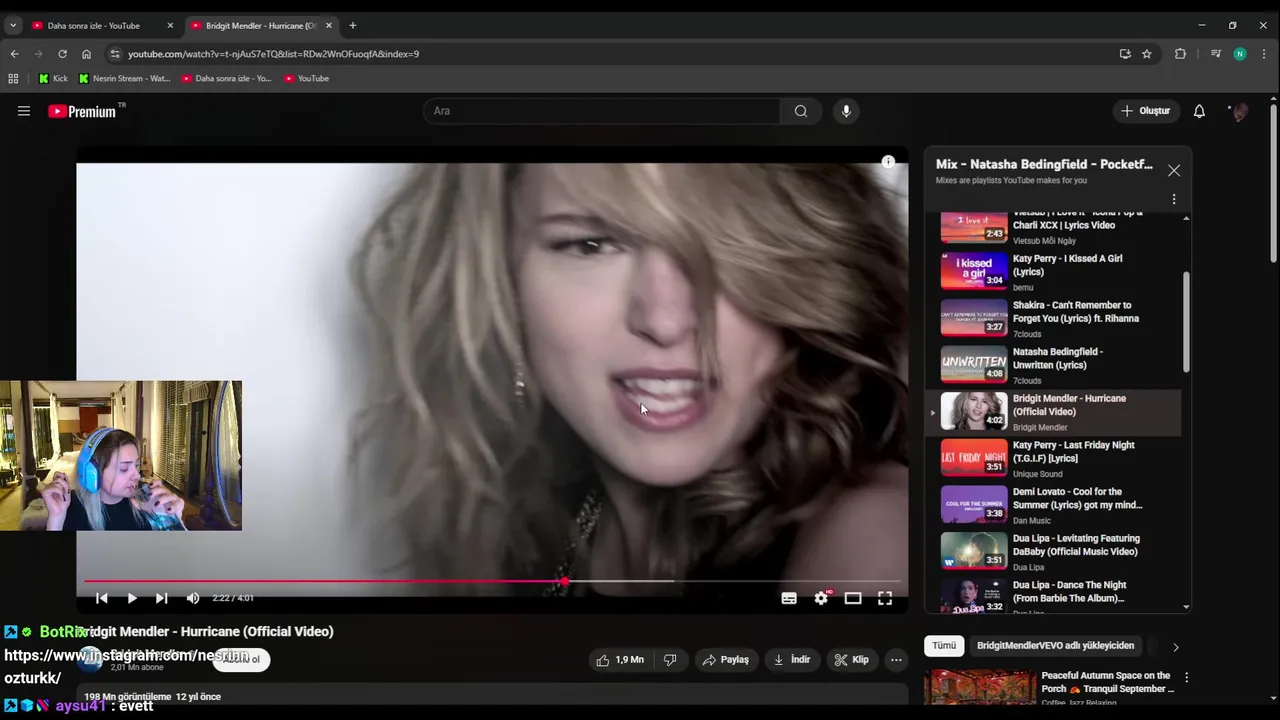Open Kick bookmark

pyautogui.click(x=53, y=78)
